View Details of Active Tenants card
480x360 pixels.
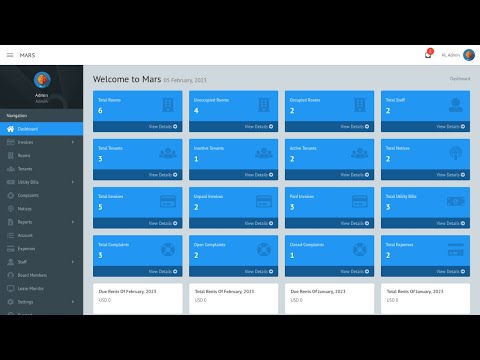click(x=355, y=175)
